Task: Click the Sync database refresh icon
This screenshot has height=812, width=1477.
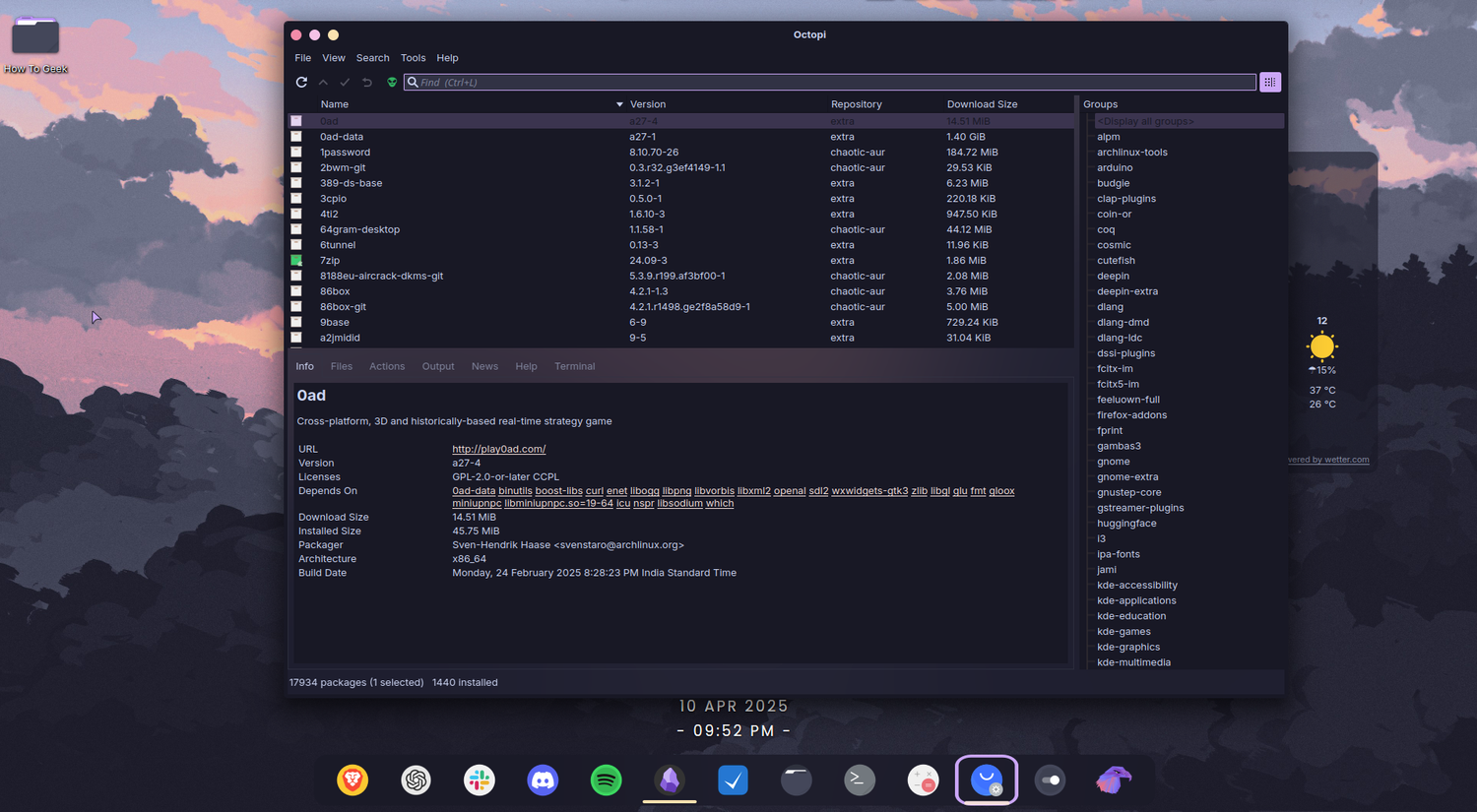Action: [301, 83]
